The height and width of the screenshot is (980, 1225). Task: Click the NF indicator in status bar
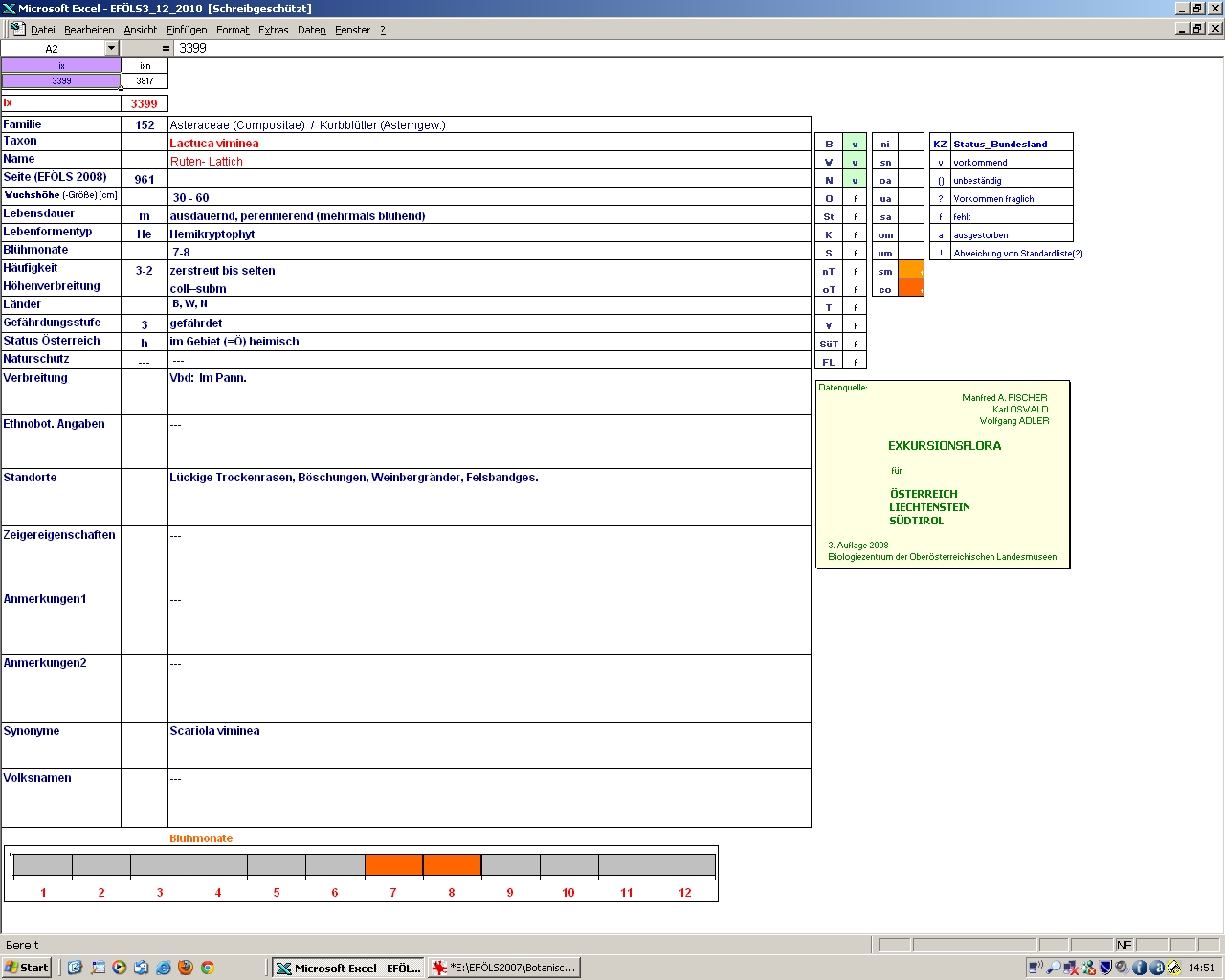pos(1125,945)
